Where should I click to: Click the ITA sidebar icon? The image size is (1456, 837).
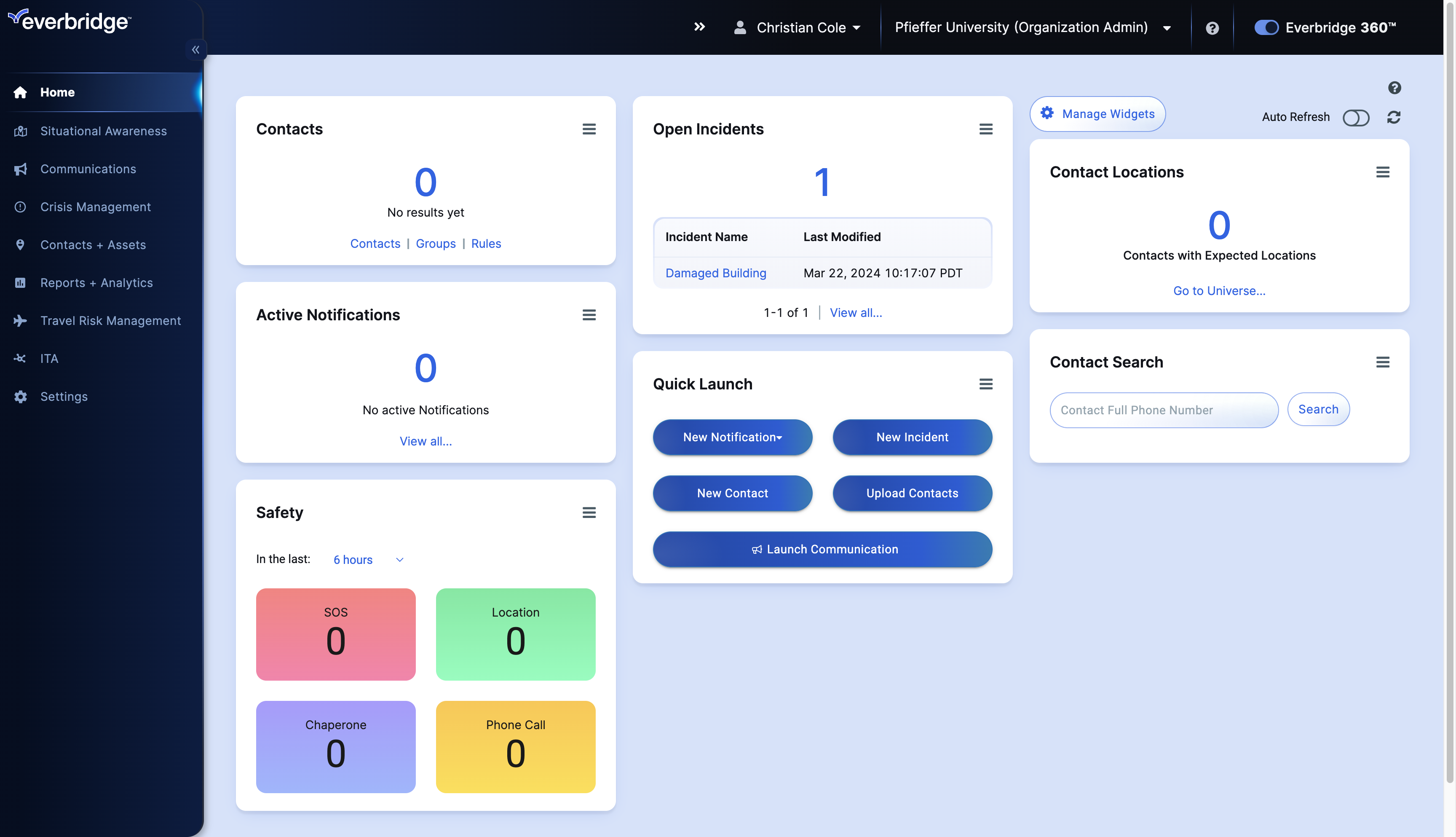[x=21, y=359]
